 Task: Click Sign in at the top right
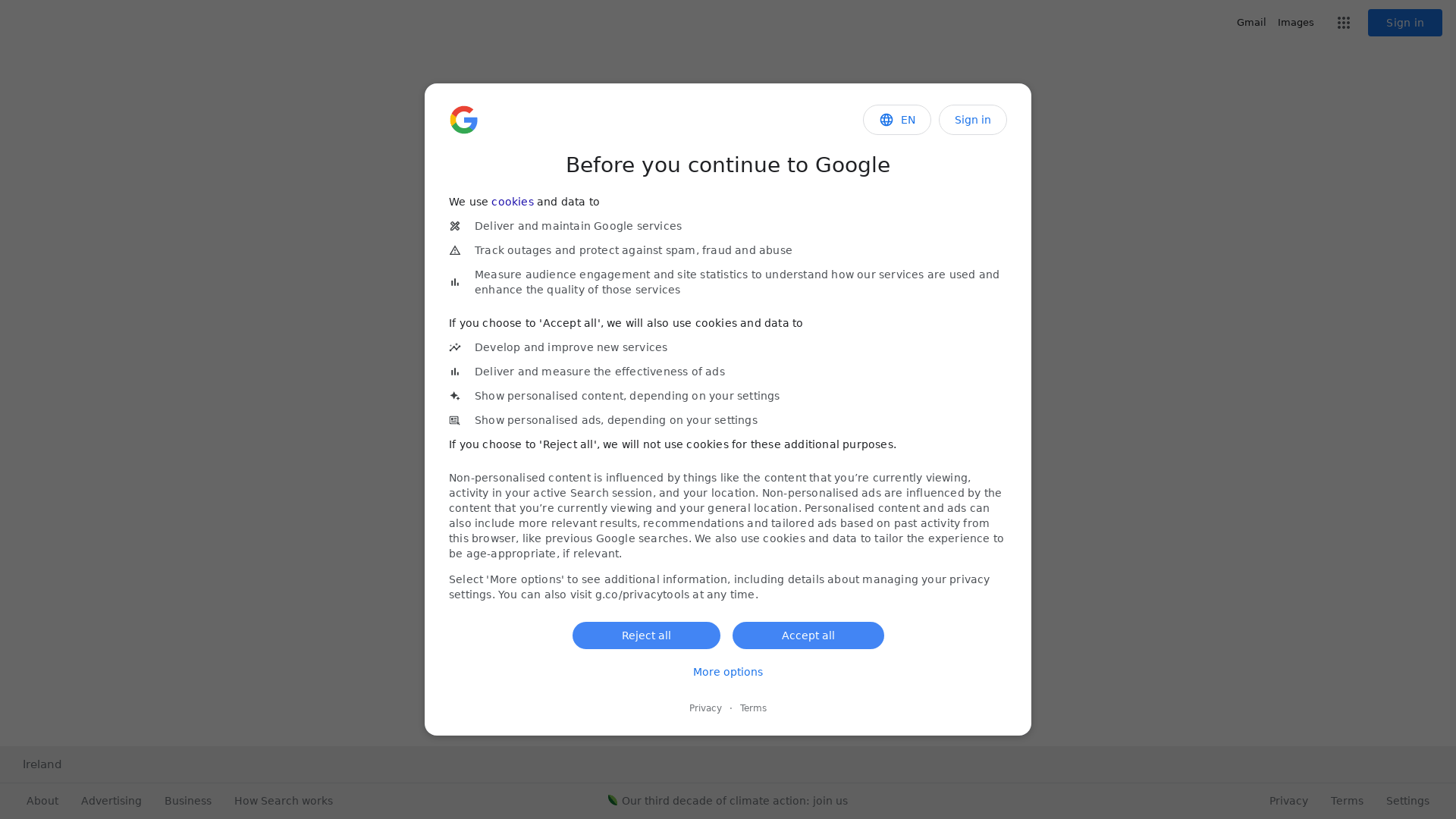tap(1404, 22)
